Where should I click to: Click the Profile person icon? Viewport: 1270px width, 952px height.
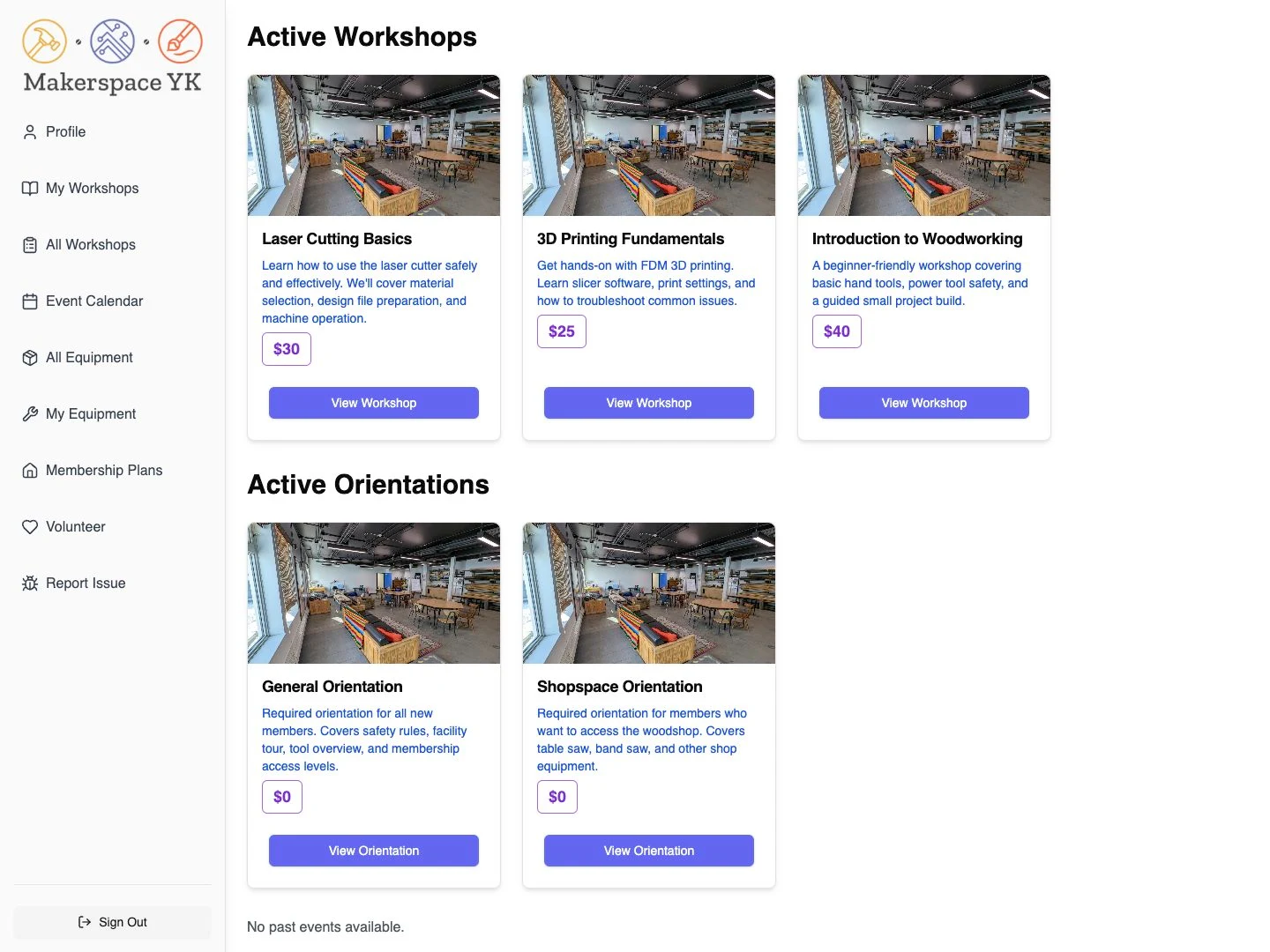30,132
